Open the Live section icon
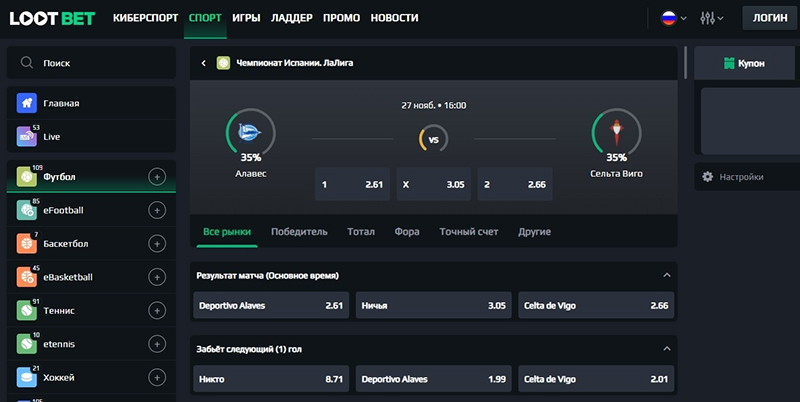This screenshot has width=800, height=402. coord(27,137)
